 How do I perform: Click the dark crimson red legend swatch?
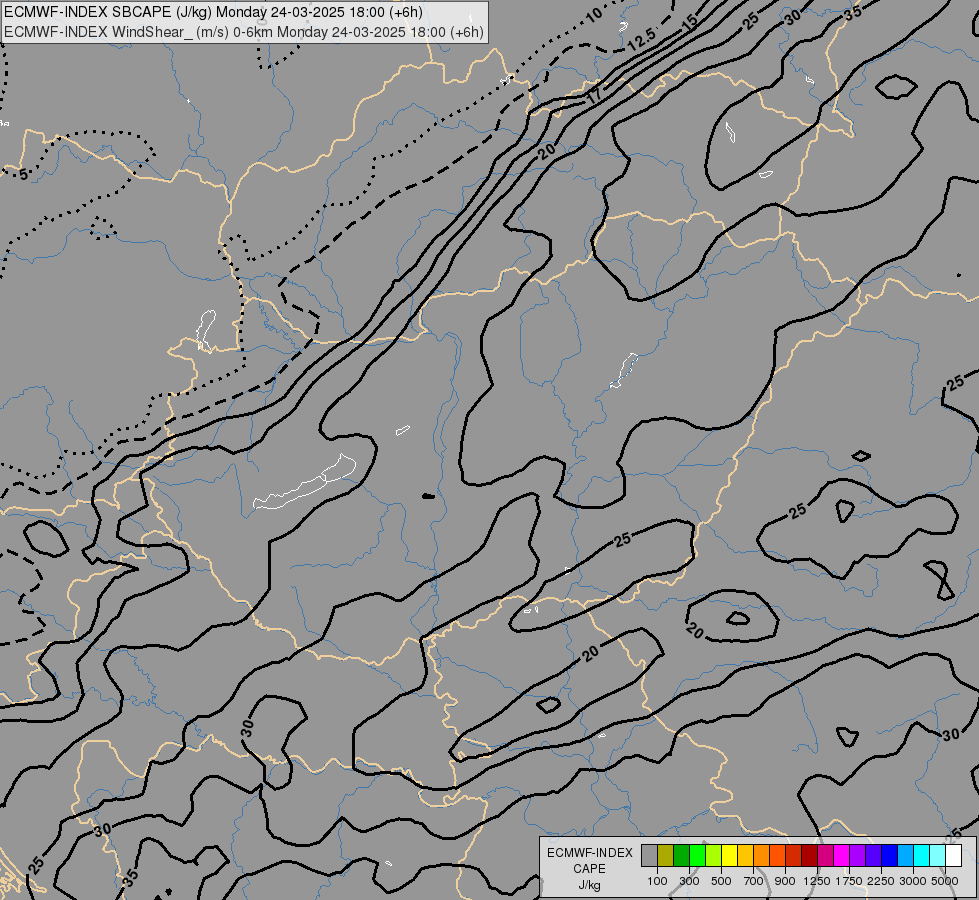(x=810, y=856)
